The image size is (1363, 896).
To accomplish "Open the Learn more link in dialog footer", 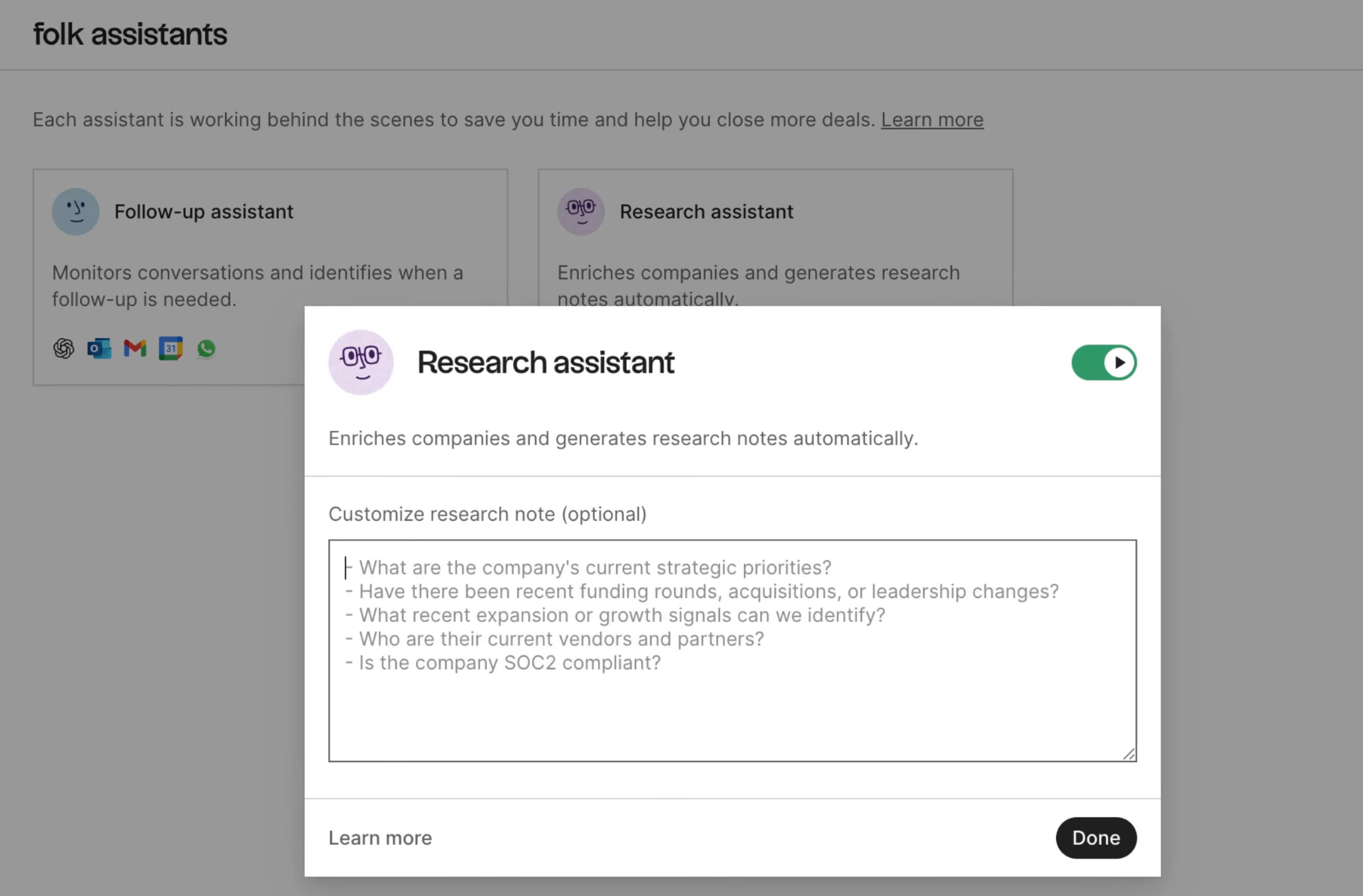I will [380, 837].
